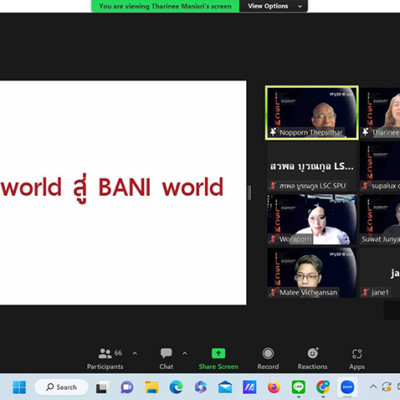The image size is (400, 400).
Task: Click the divider handle between slide and gallery
Action: click(x=249, y=193)
